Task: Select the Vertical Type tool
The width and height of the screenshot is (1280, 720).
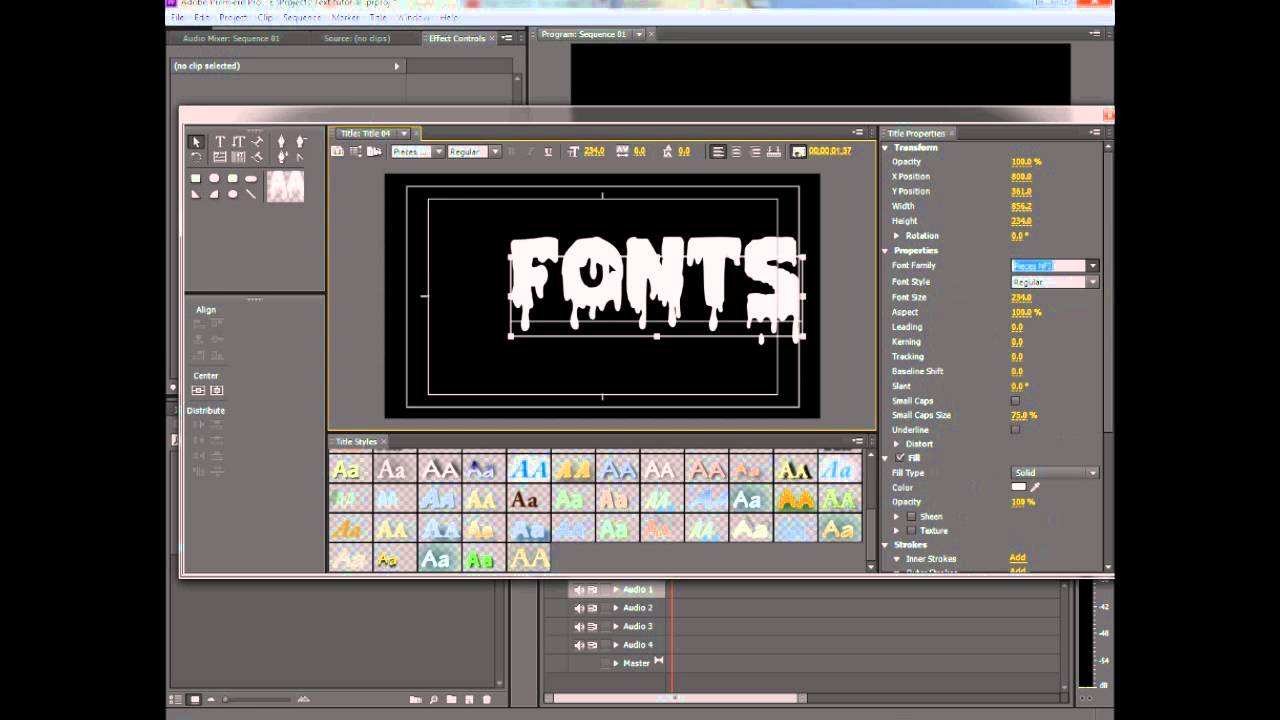Action: [x=238, y=142]
